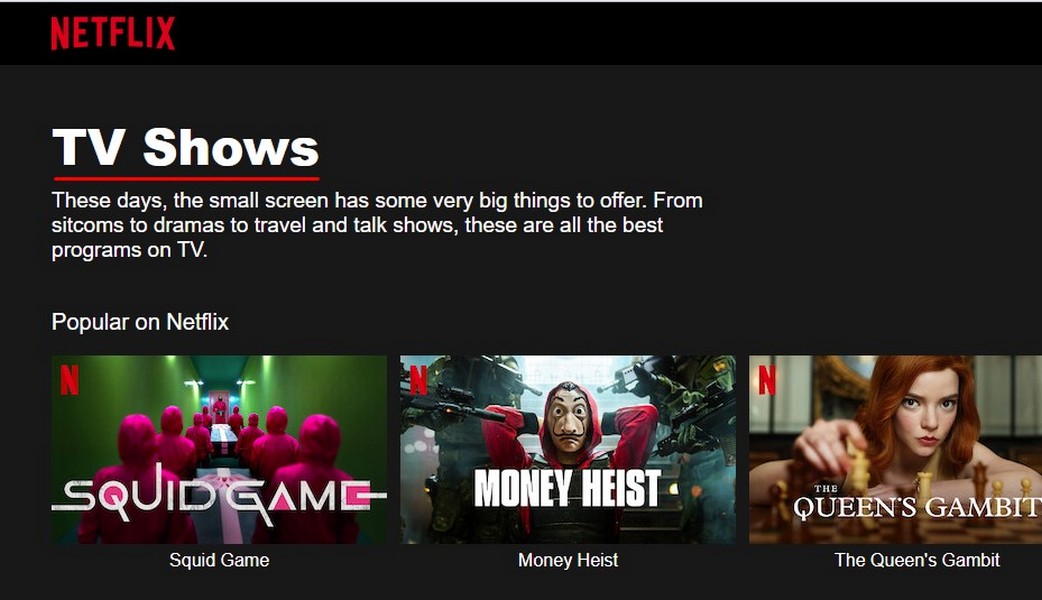Screen dimensions: 1042x600
Task: Select 'The Queen's Gambit' caption link
Action: [x=917, y=560]
